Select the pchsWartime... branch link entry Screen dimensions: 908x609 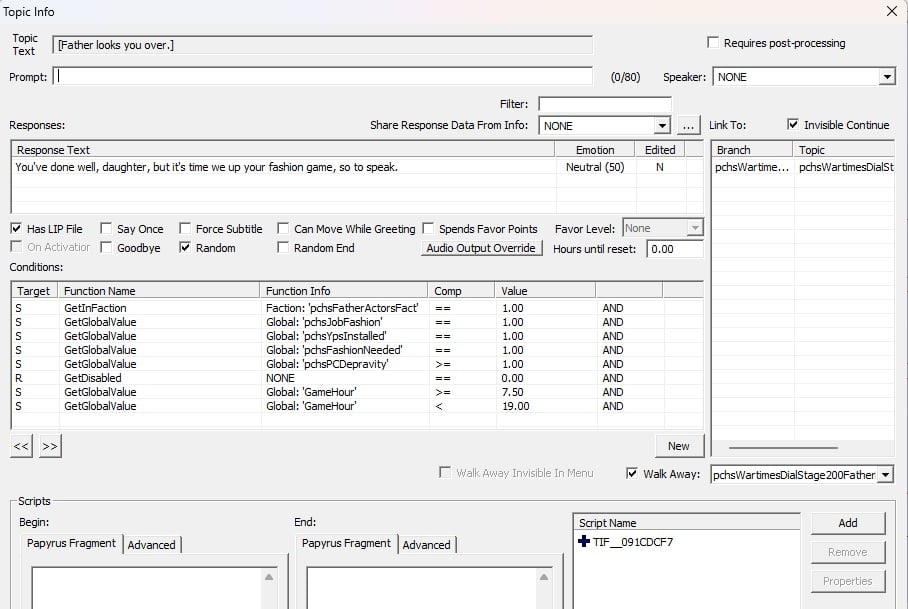click(752, 167)
